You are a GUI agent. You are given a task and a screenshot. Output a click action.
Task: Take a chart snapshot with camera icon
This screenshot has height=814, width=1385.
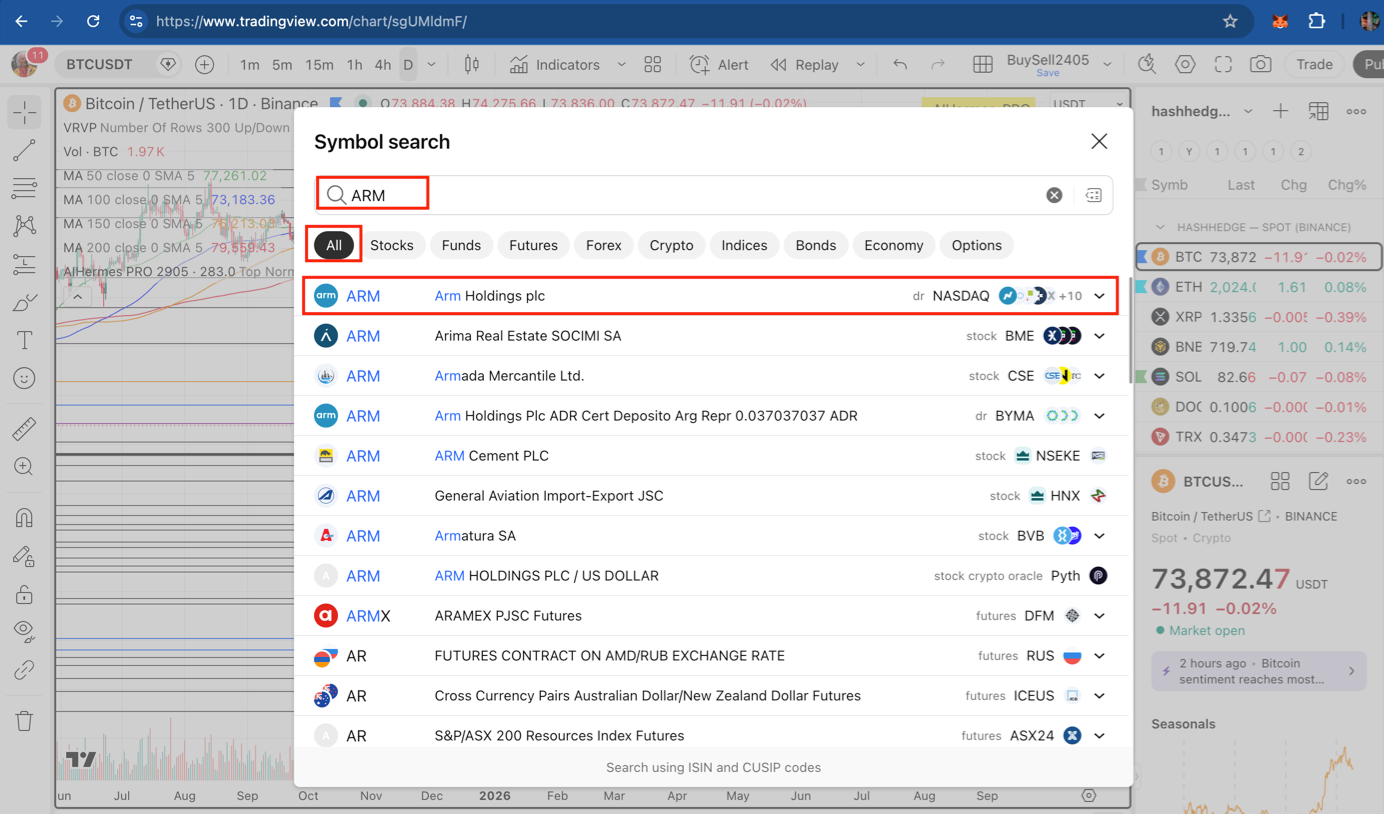(1261, 65)
